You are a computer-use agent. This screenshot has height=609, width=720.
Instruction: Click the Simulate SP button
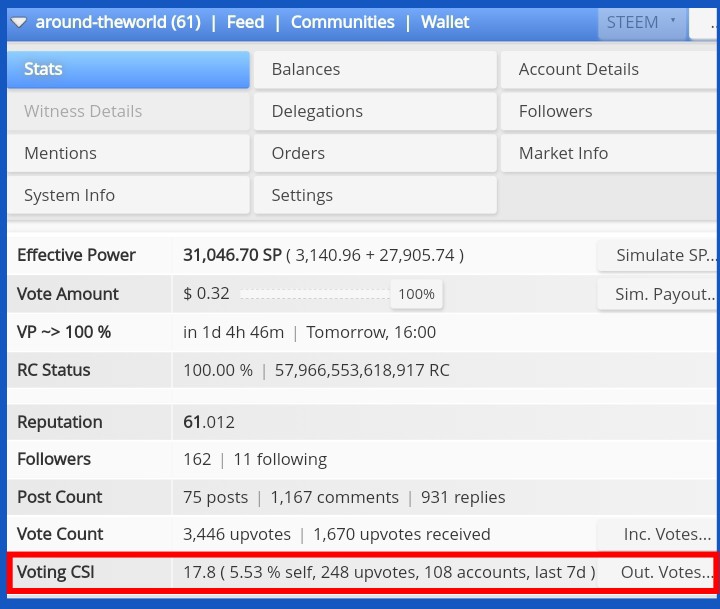tap(658, 255)
